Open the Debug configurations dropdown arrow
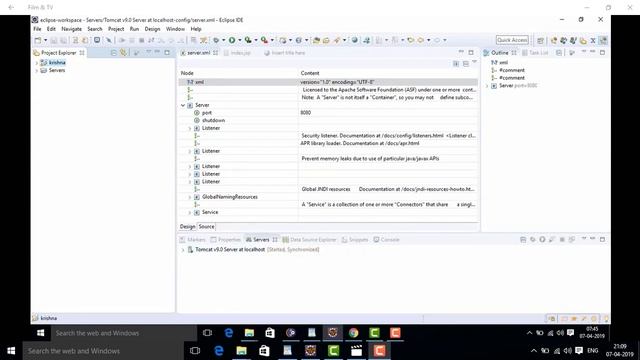The height and width of the screenshot is (360, 640). 223,40
